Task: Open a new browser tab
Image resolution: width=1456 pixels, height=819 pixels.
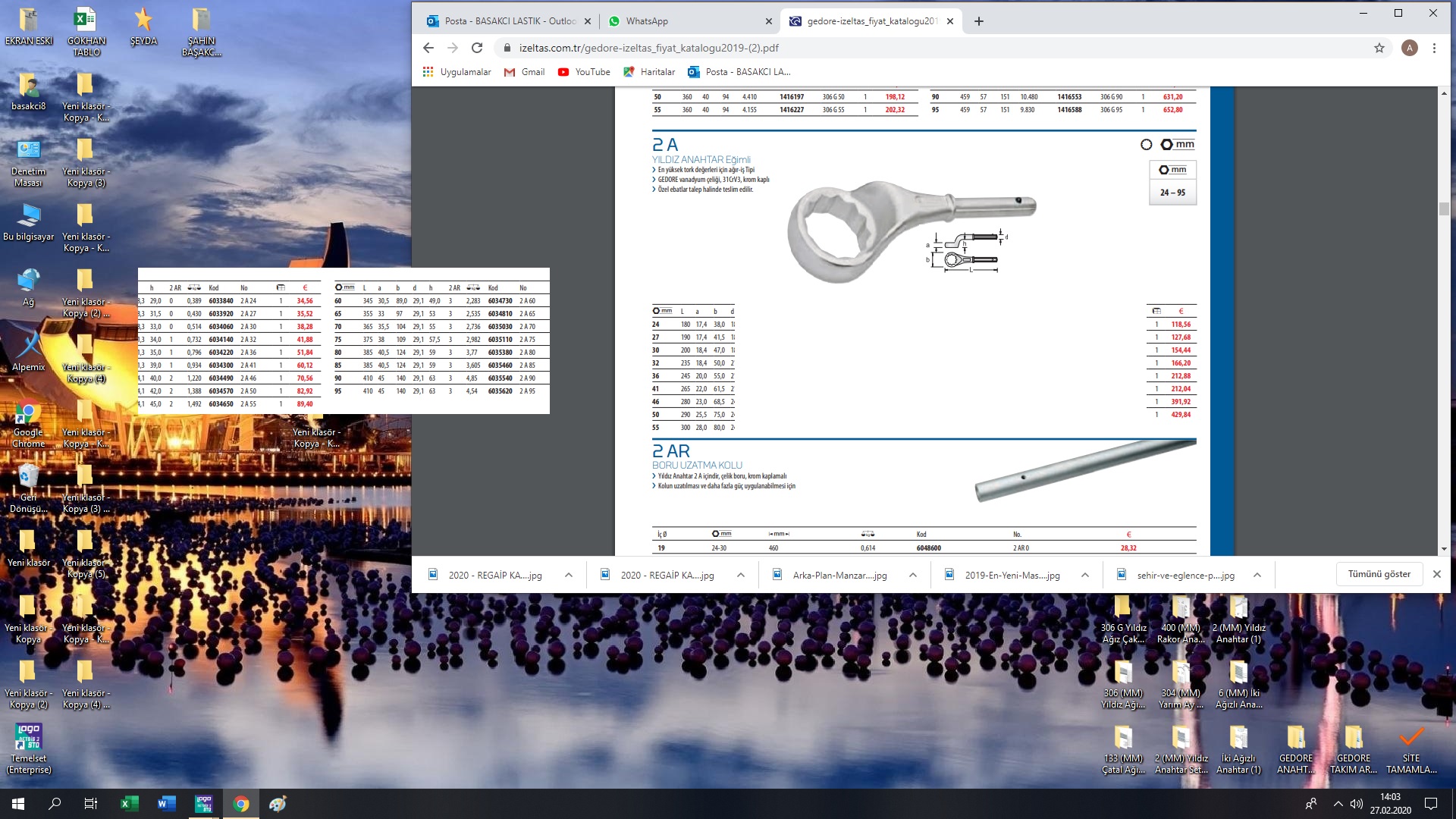Action: [979, 21]
